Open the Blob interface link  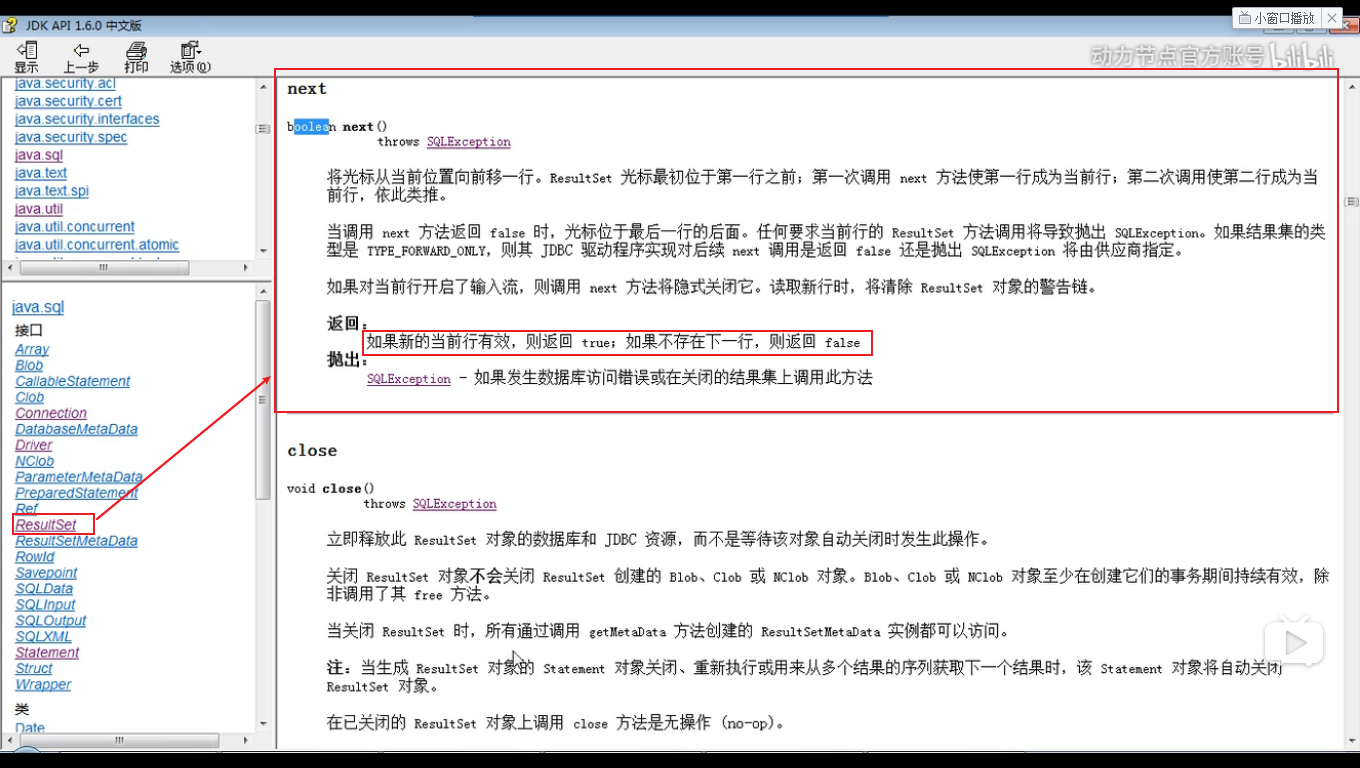[29, 365]
